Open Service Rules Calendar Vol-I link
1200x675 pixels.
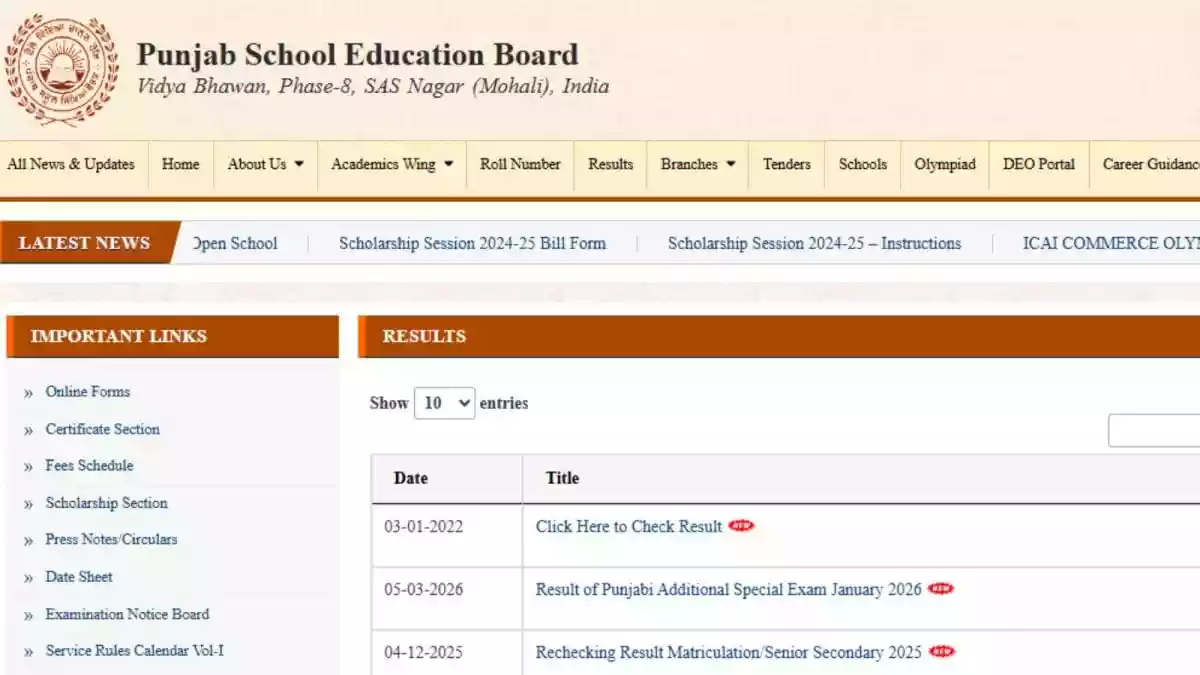click(135, 651)
